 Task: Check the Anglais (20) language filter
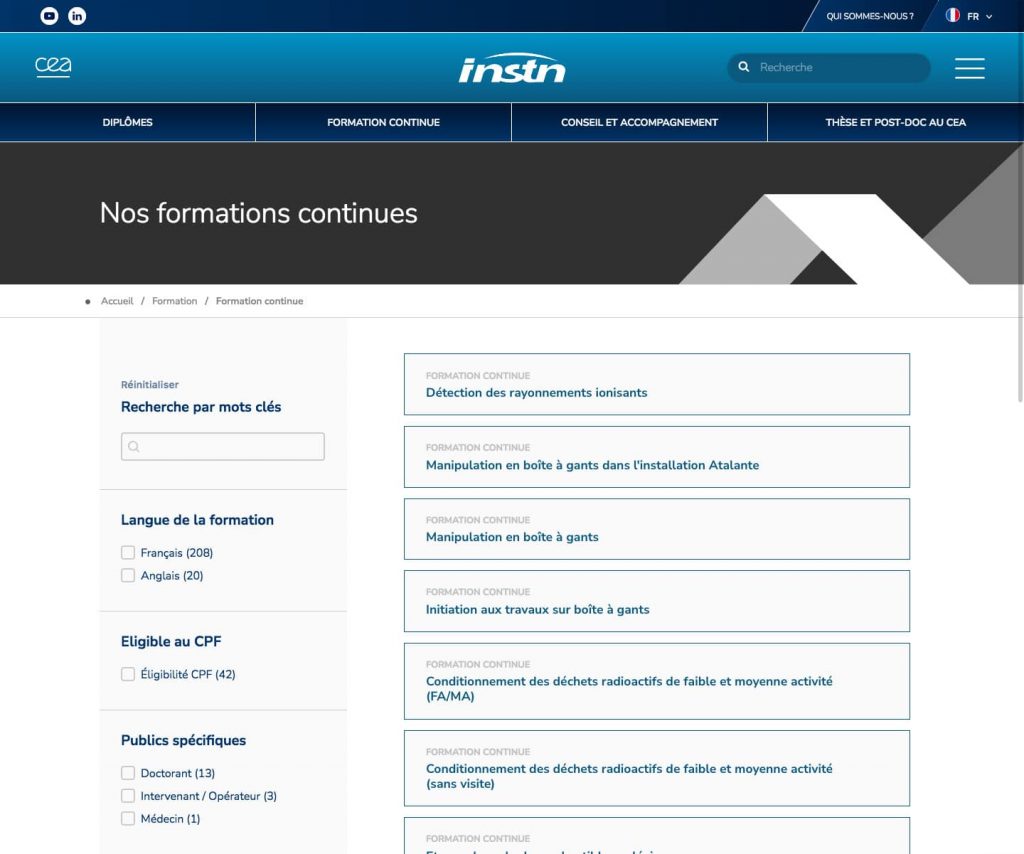point(128,575)
